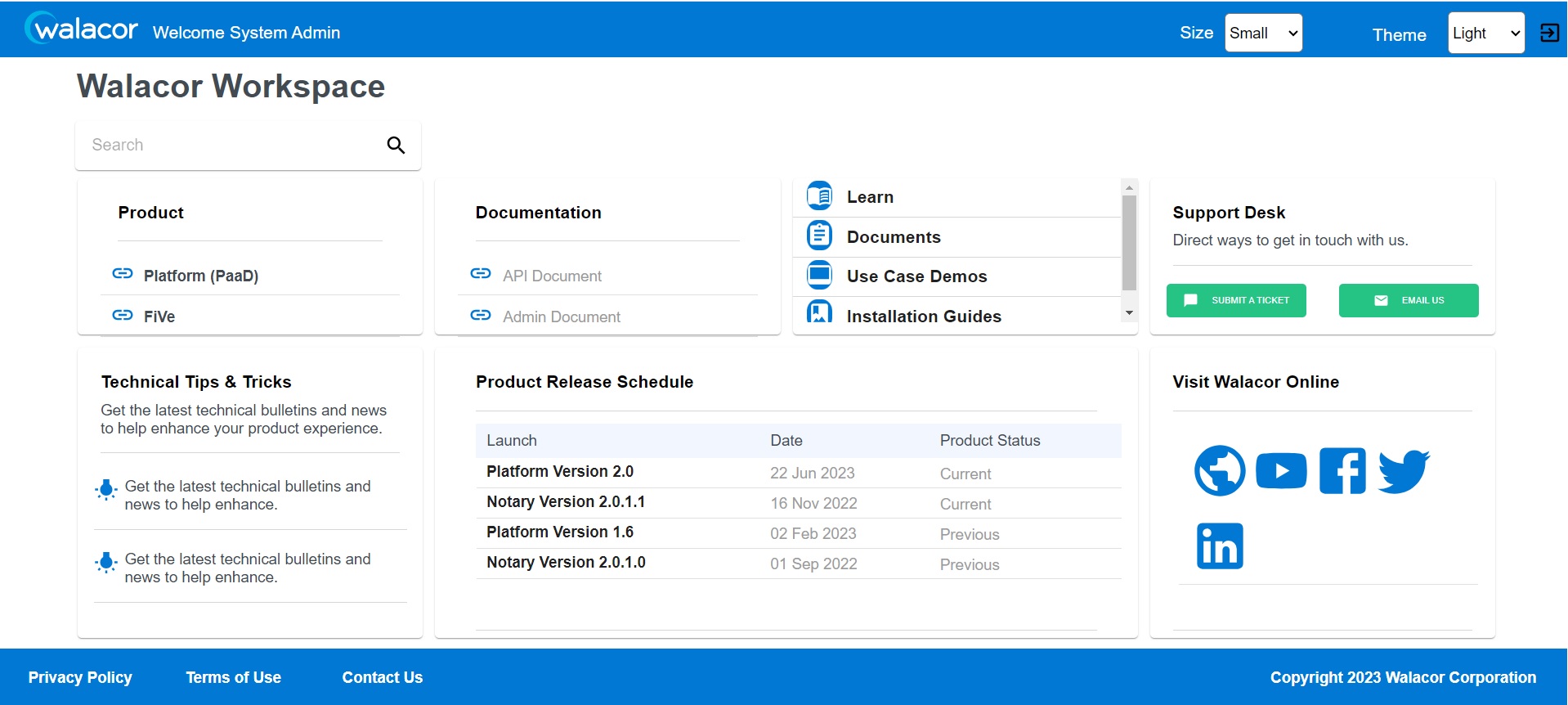Click the Copyright 2023 Walacor Corporation text
The height and width of the screenshot is (705, 1568).
click(1403, 677)
